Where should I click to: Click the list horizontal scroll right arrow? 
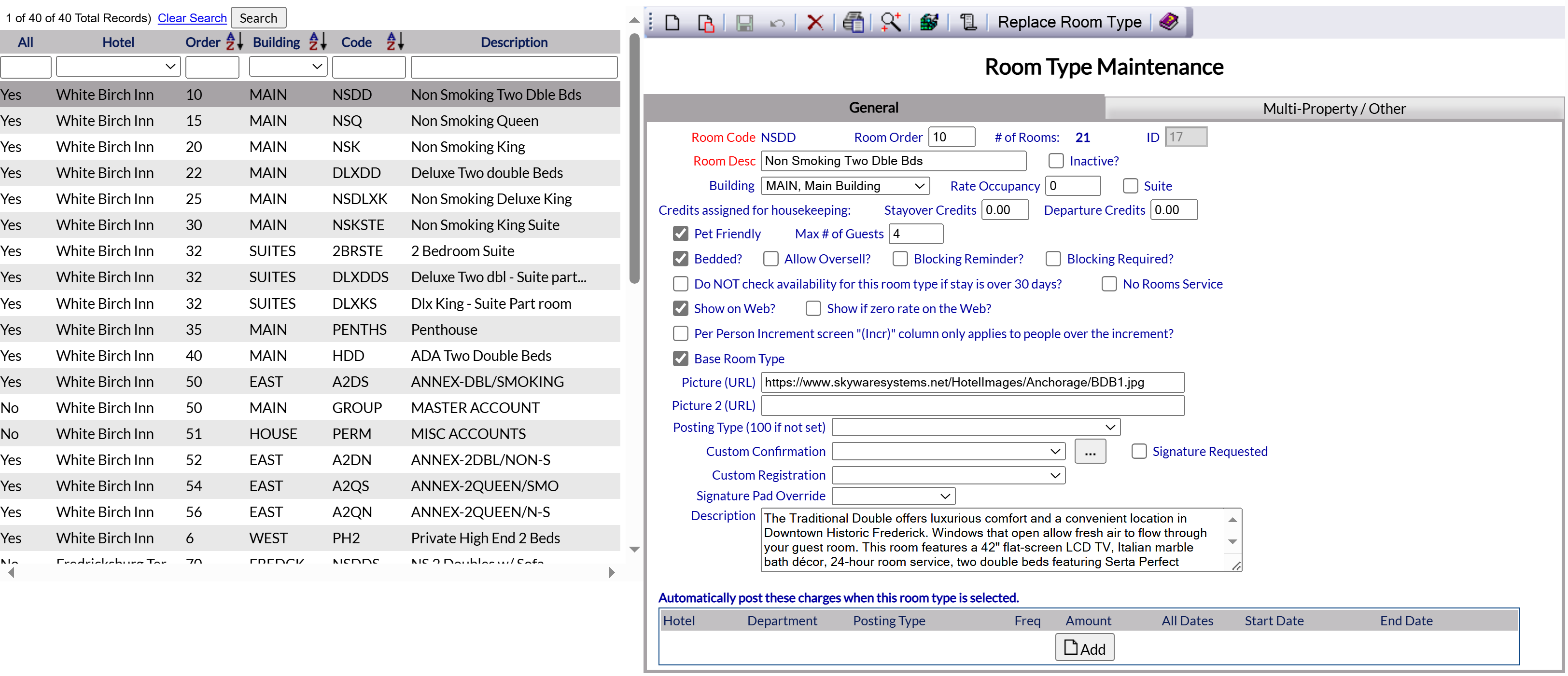click(x=612, y=573)
